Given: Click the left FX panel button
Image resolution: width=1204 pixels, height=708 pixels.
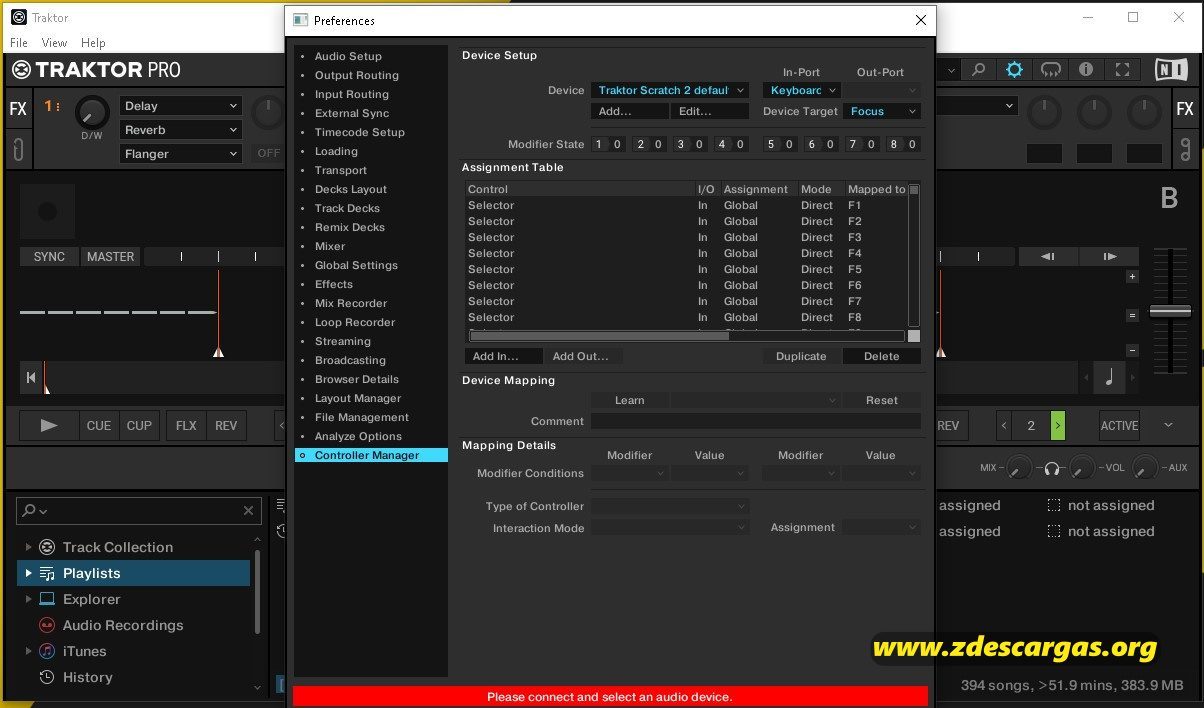Looking at the screenshot, I should [18, 110].
